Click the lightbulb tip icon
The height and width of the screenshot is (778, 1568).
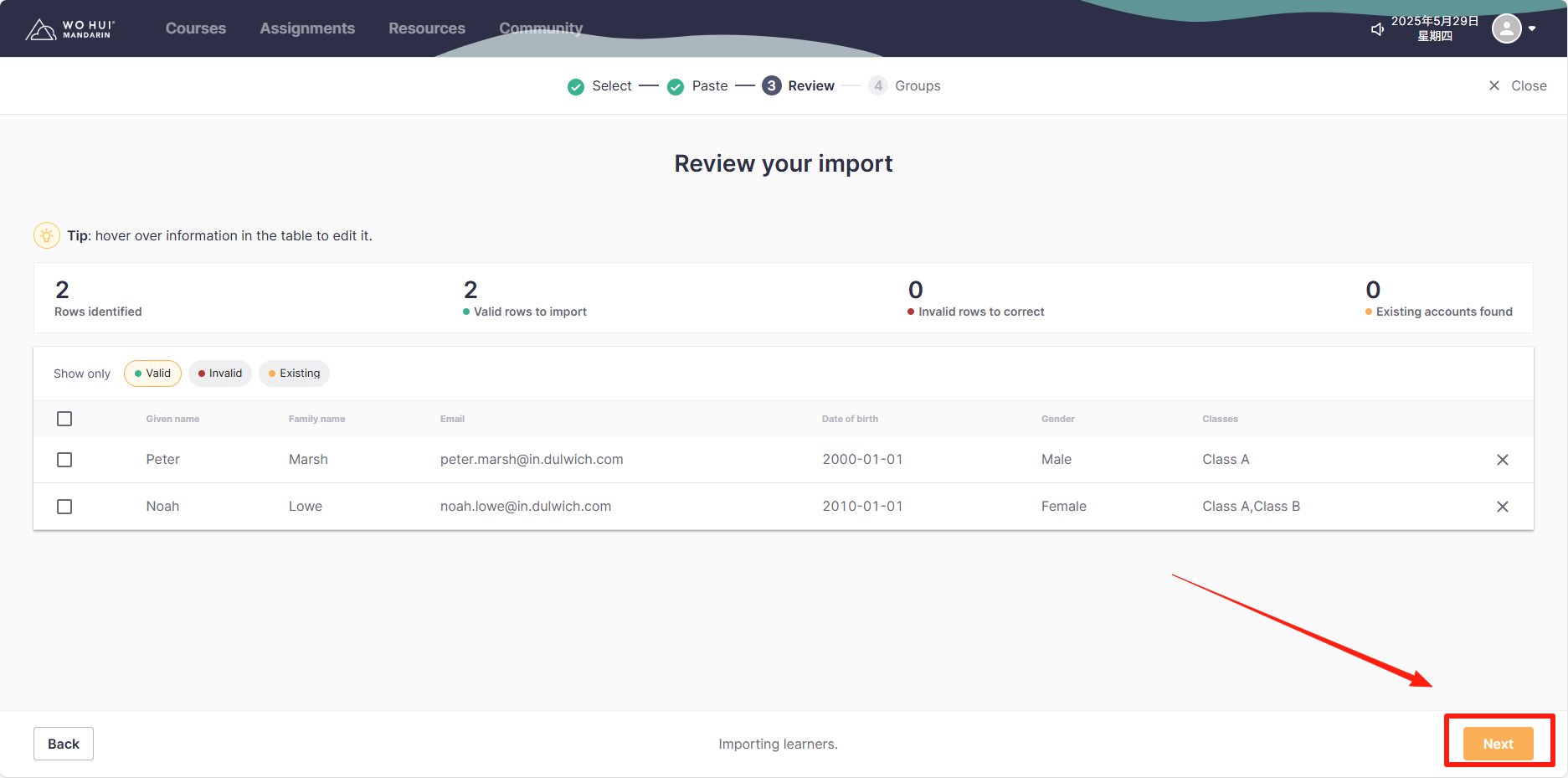47,235
